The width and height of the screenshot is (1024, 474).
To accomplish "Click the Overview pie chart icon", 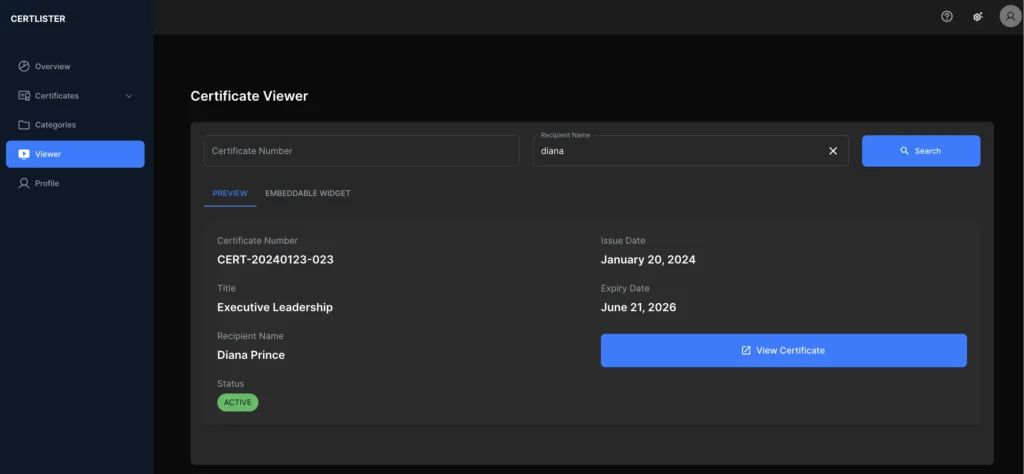I will tap(24, 66).
